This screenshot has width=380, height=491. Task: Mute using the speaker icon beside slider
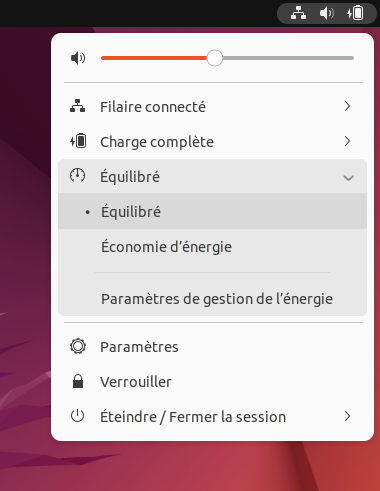[x=78, y=58]
